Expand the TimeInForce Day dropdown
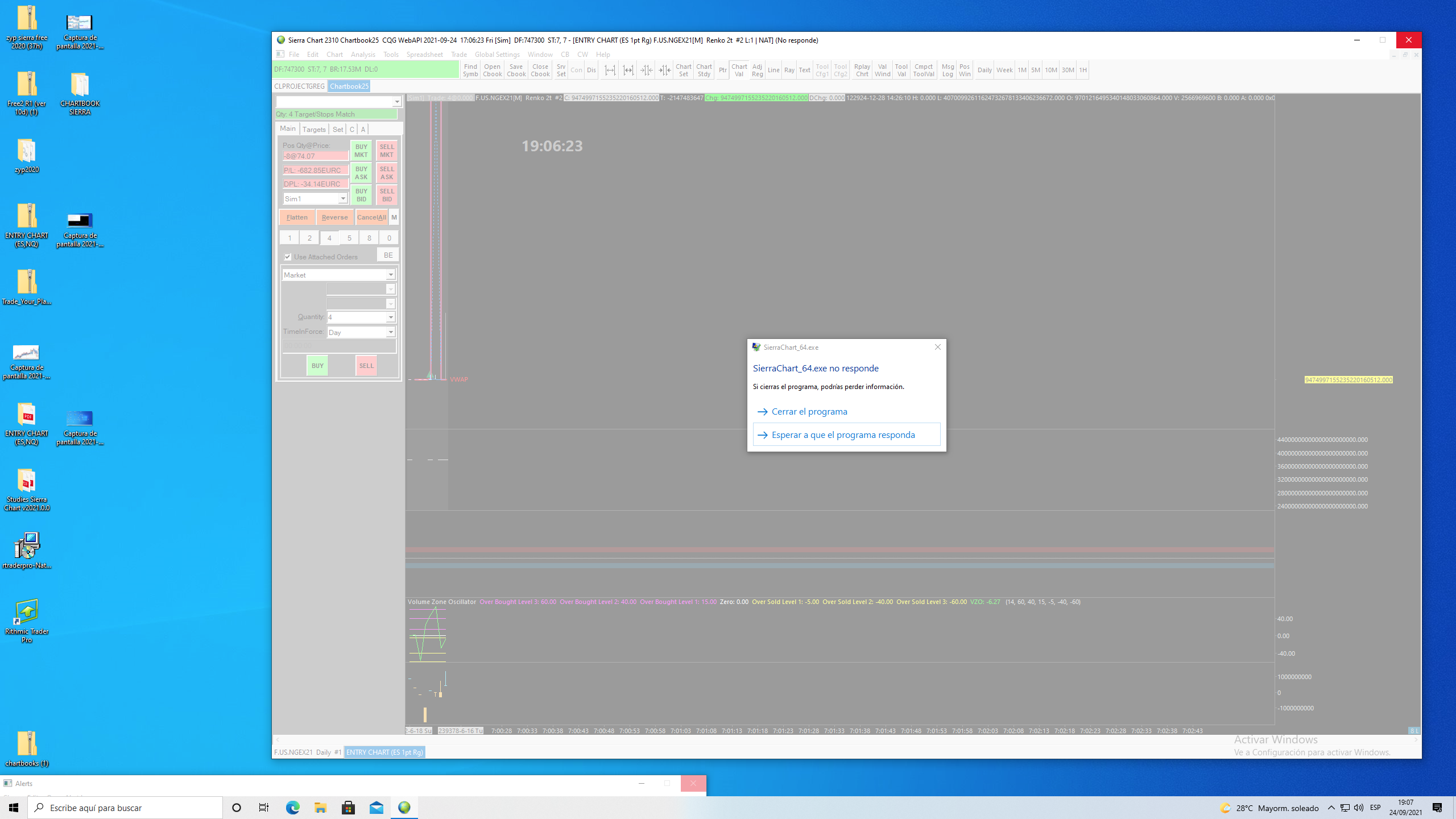 (391, 332)
